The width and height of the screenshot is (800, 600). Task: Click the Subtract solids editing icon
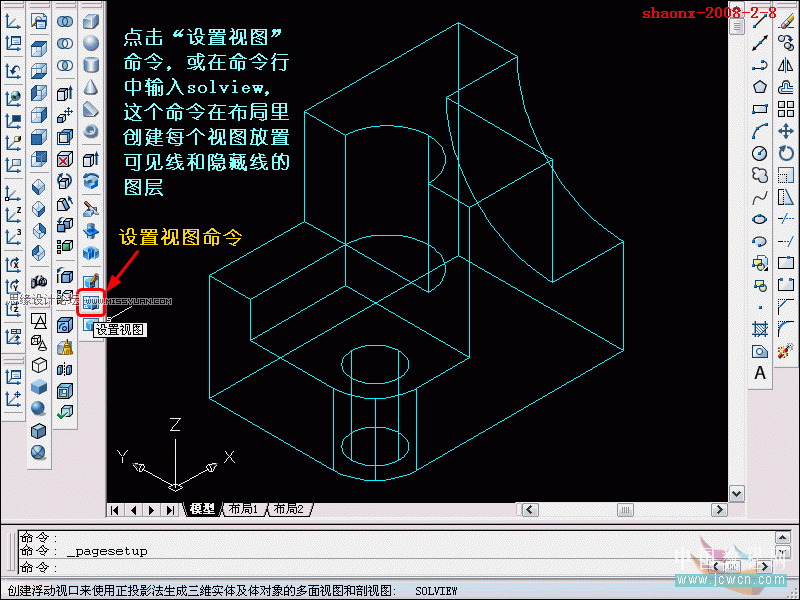click(65, 43)
